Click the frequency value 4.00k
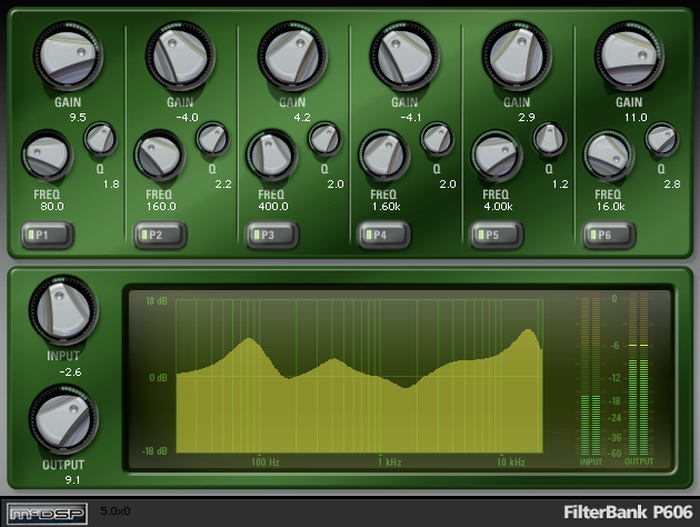Viewport: 700px width, 527px height. pos(498,206)
